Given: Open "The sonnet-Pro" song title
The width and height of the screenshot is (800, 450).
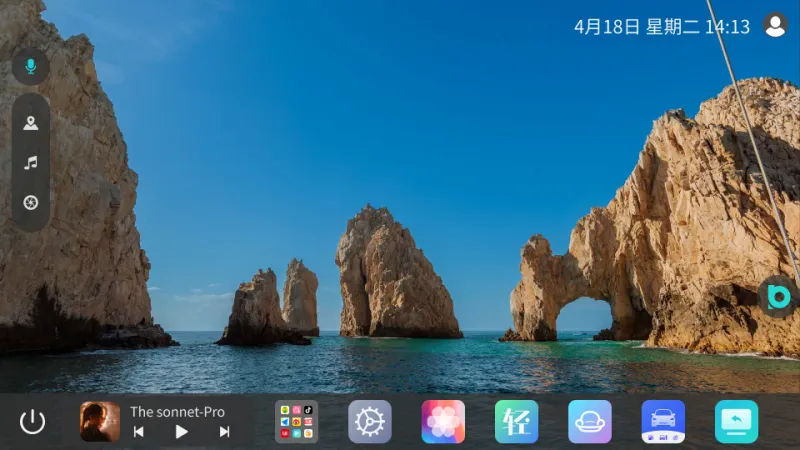Looking at the screenshot, I should click(x=177, y=412).
